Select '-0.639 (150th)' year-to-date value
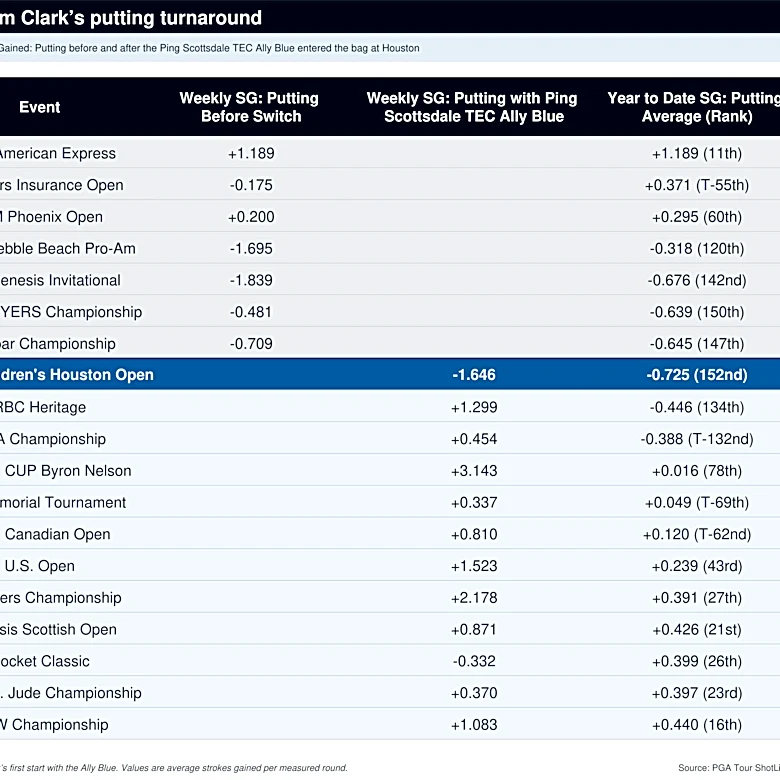Screen dimensions: 780x780 (697, 312)
